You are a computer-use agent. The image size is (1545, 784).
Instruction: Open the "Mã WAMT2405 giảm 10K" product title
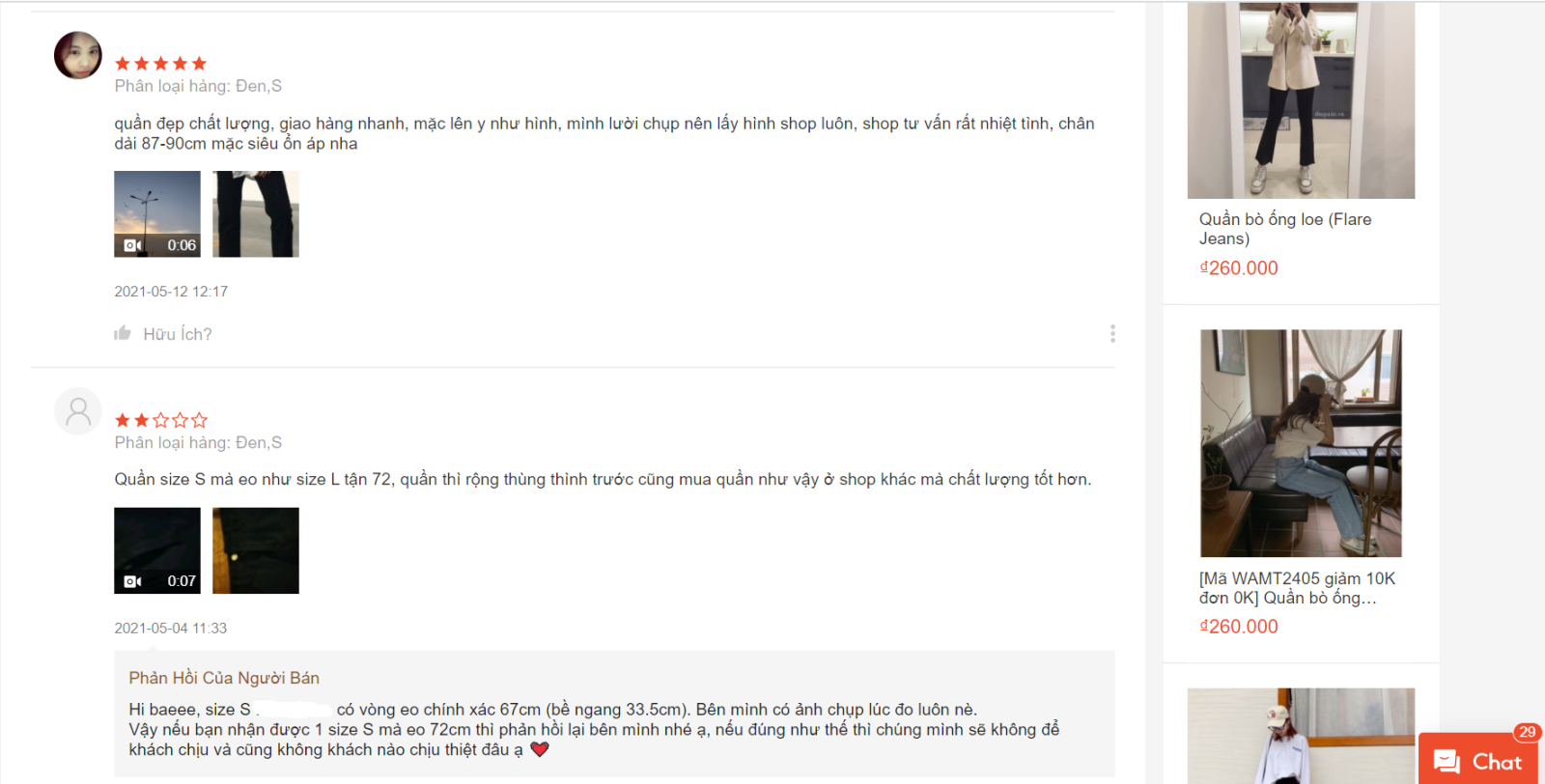point(1297,588)
